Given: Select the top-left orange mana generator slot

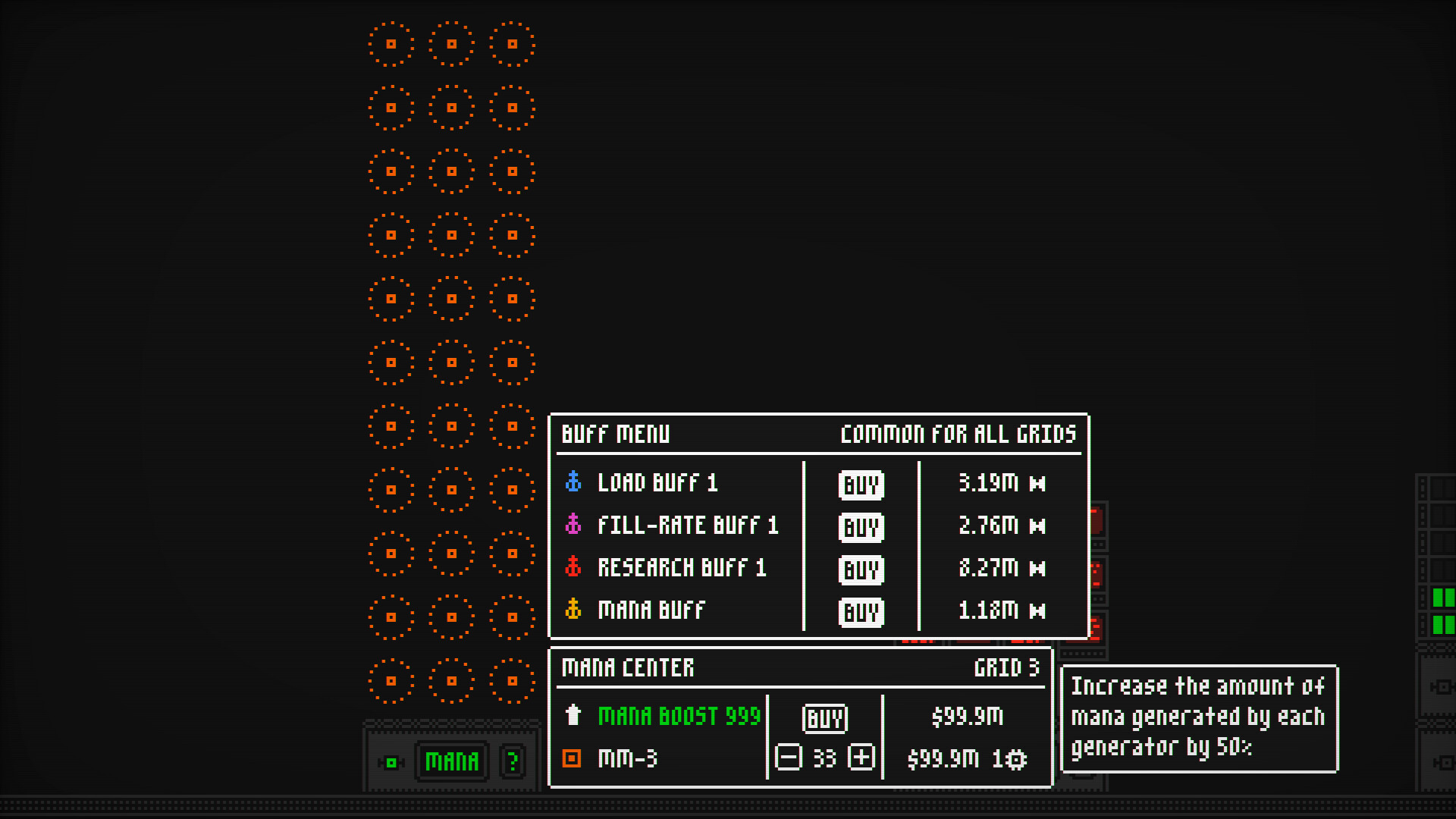Looking at the screenshot, I should coord(391,44).
